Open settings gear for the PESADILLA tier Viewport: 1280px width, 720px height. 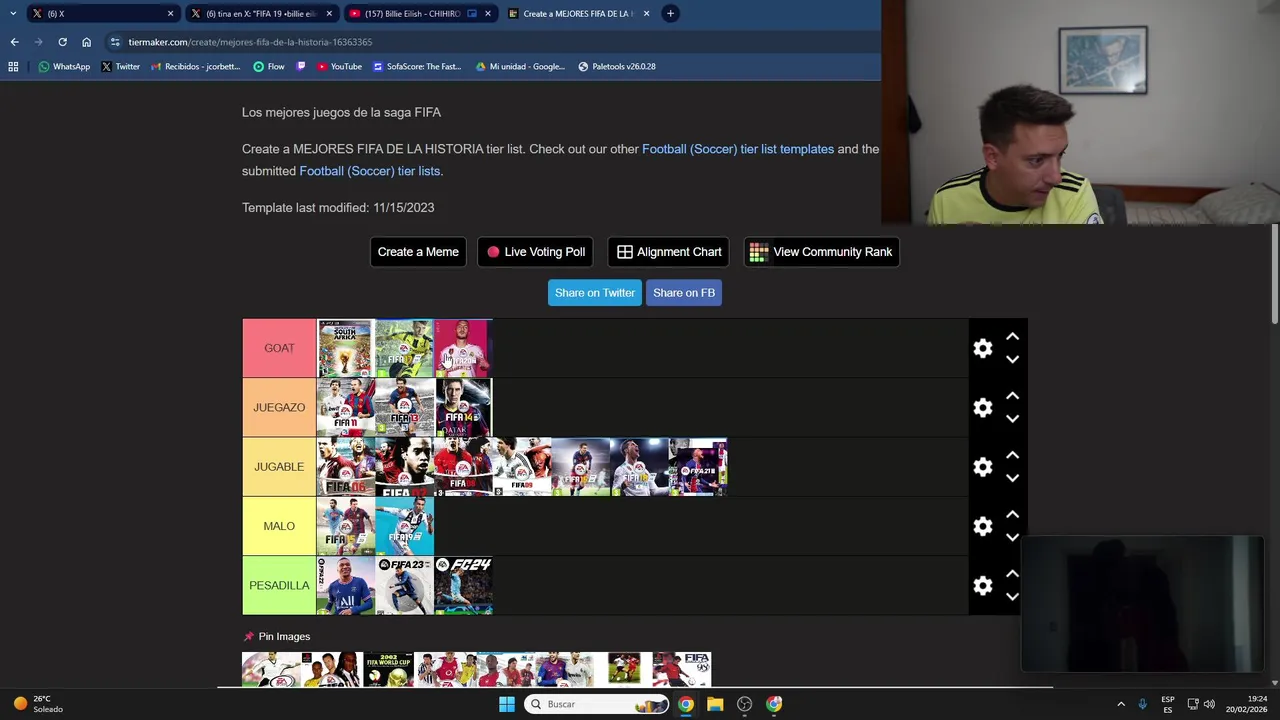(983, 586)
